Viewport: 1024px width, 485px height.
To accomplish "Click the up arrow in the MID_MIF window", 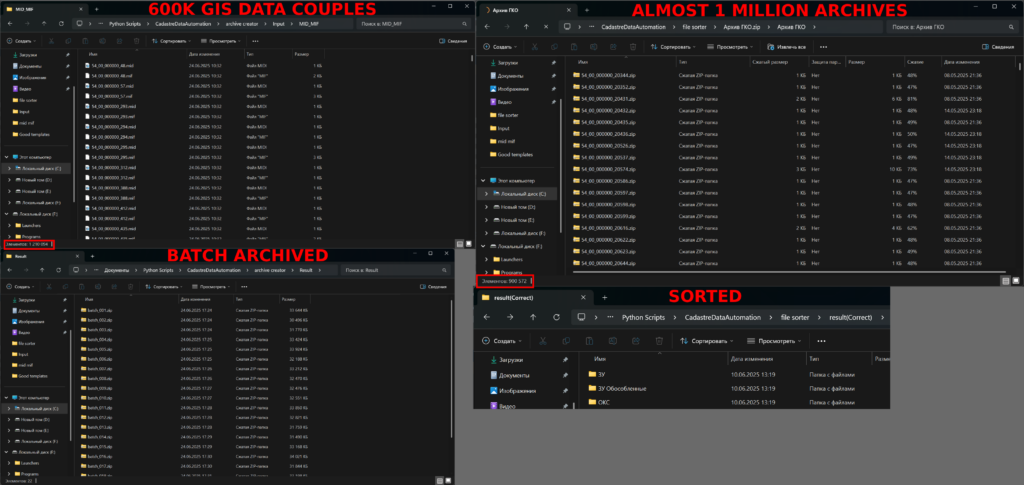I will coord(44,23).
